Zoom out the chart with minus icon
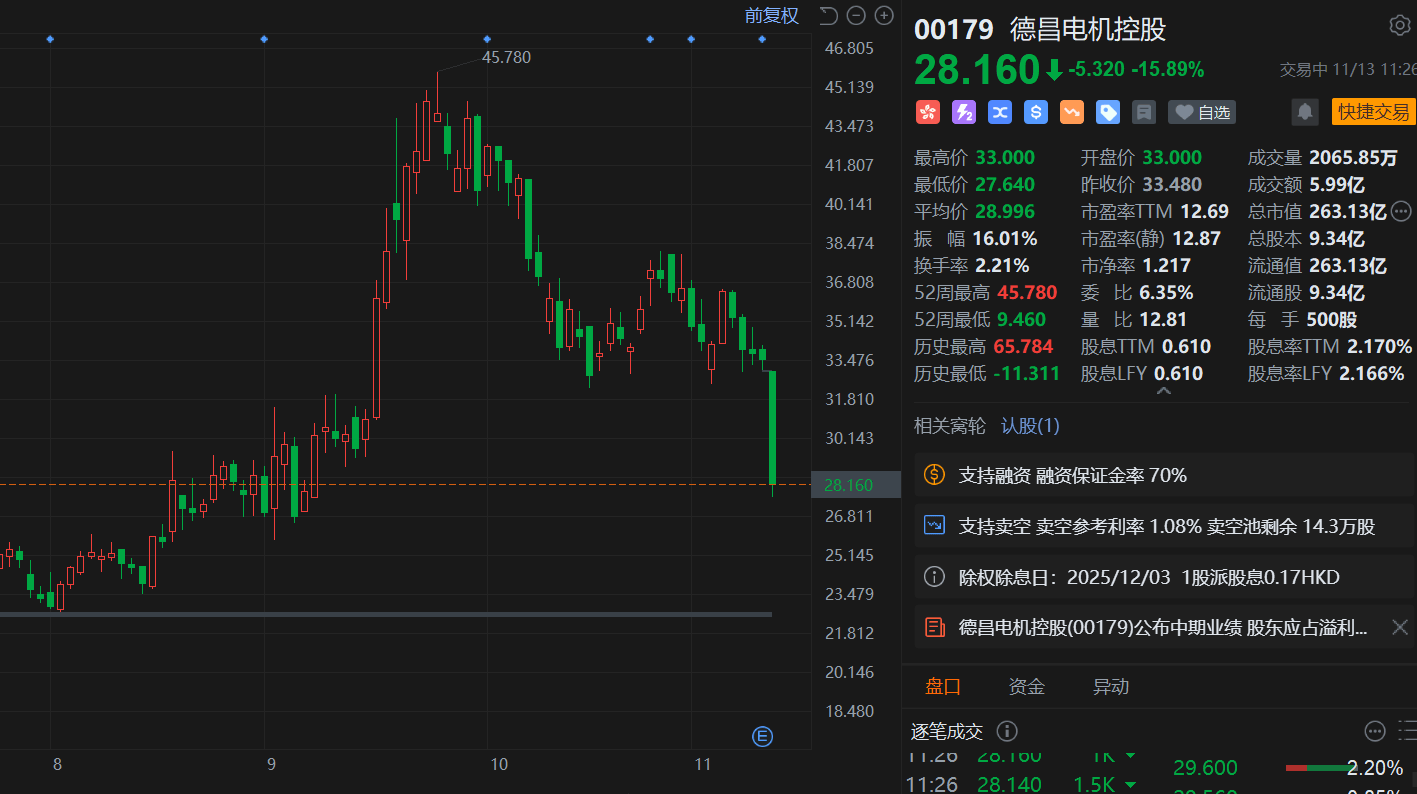 [856, 15]
